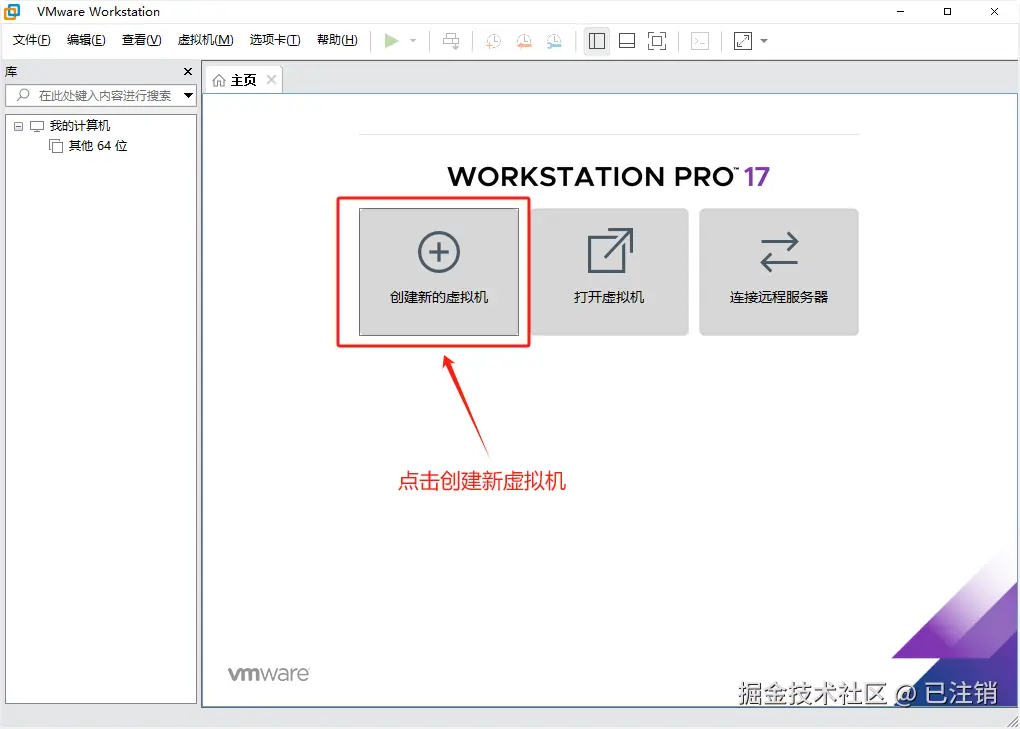1020x729 pixels.
Task: Click 创建新的虚拟机 button
Action: pos(439,272)
